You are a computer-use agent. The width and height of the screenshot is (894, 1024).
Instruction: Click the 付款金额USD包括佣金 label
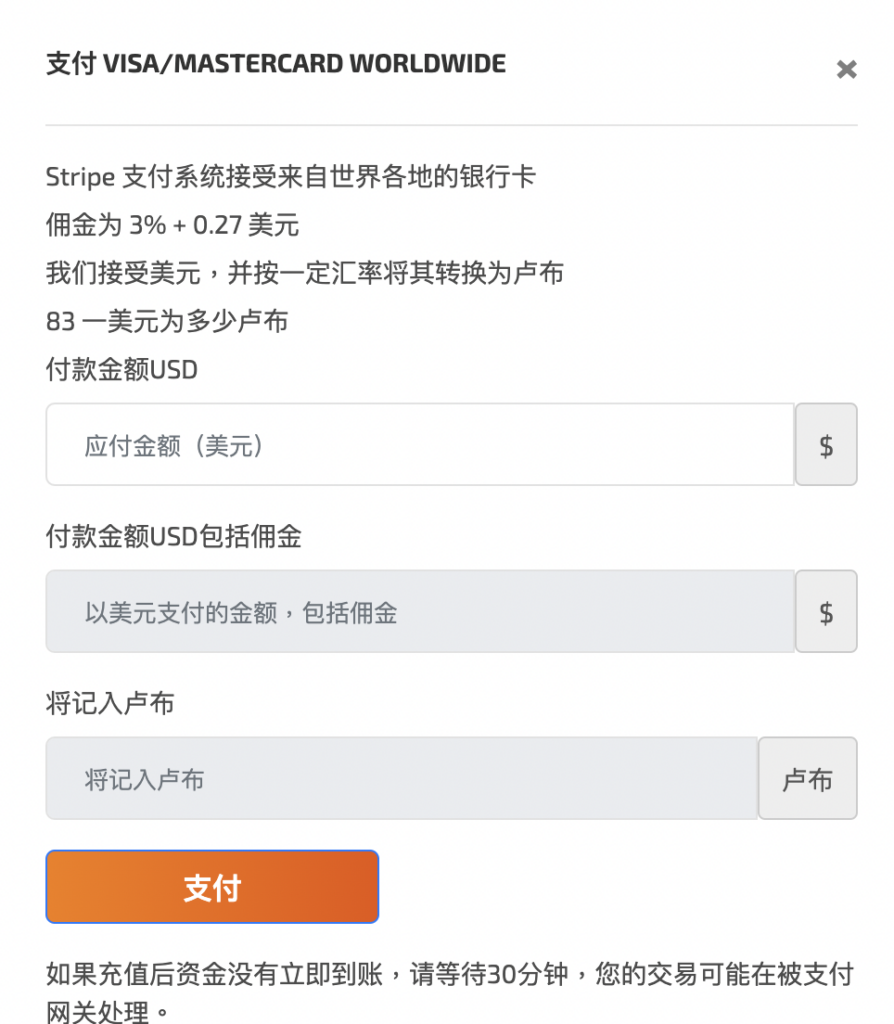(174, 537)
